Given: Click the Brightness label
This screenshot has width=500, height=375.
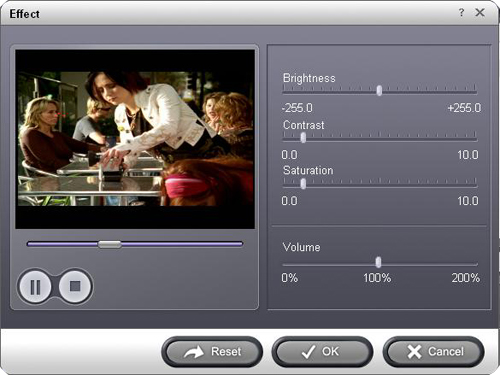Looking at the screenshot, I should 309,78.
